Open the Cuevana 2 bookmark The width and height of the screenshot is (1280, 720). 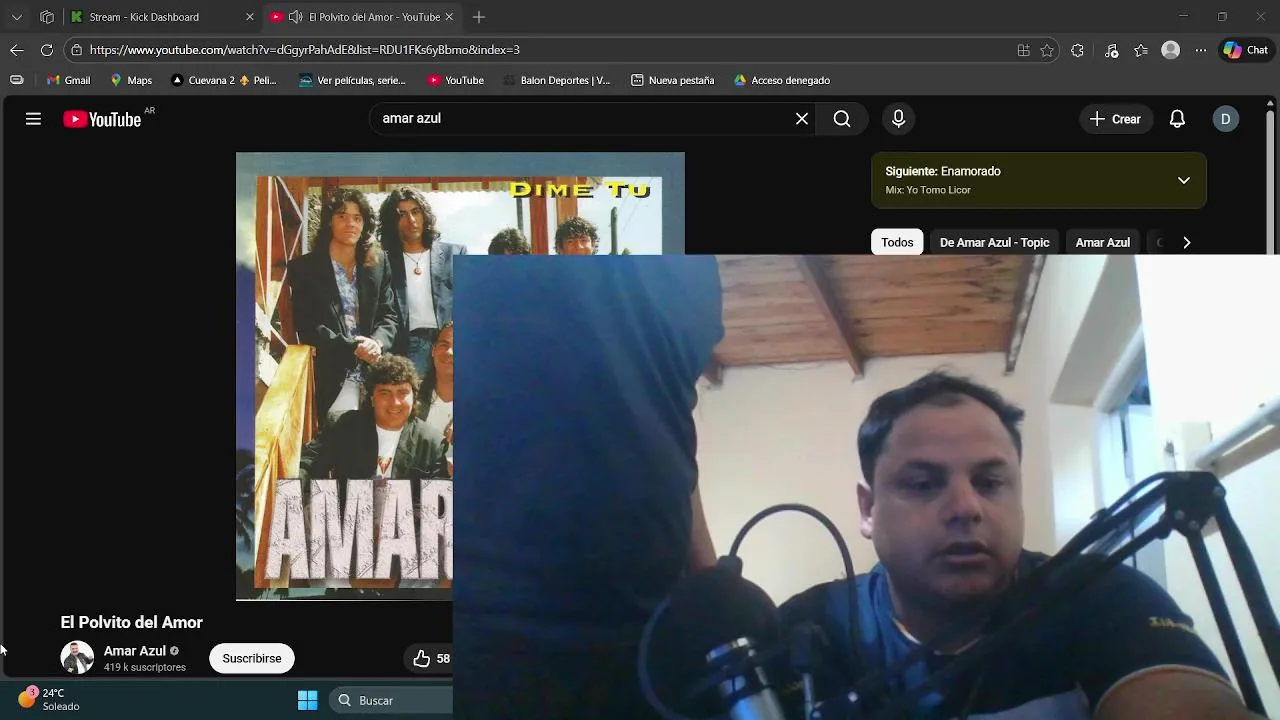coord(225,80)
